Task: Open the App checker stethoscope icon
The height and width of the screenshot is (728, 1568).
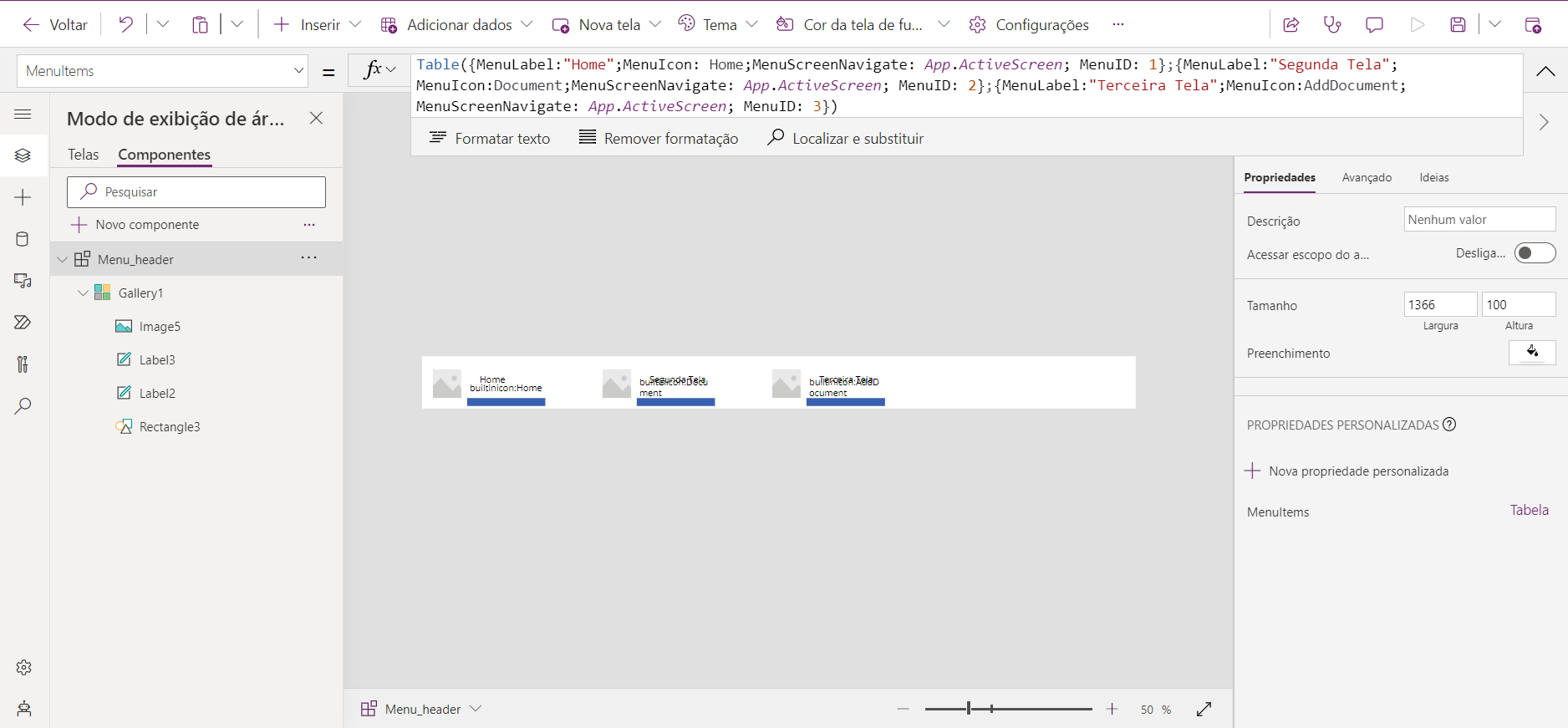Action: (x=1332, y=24)
